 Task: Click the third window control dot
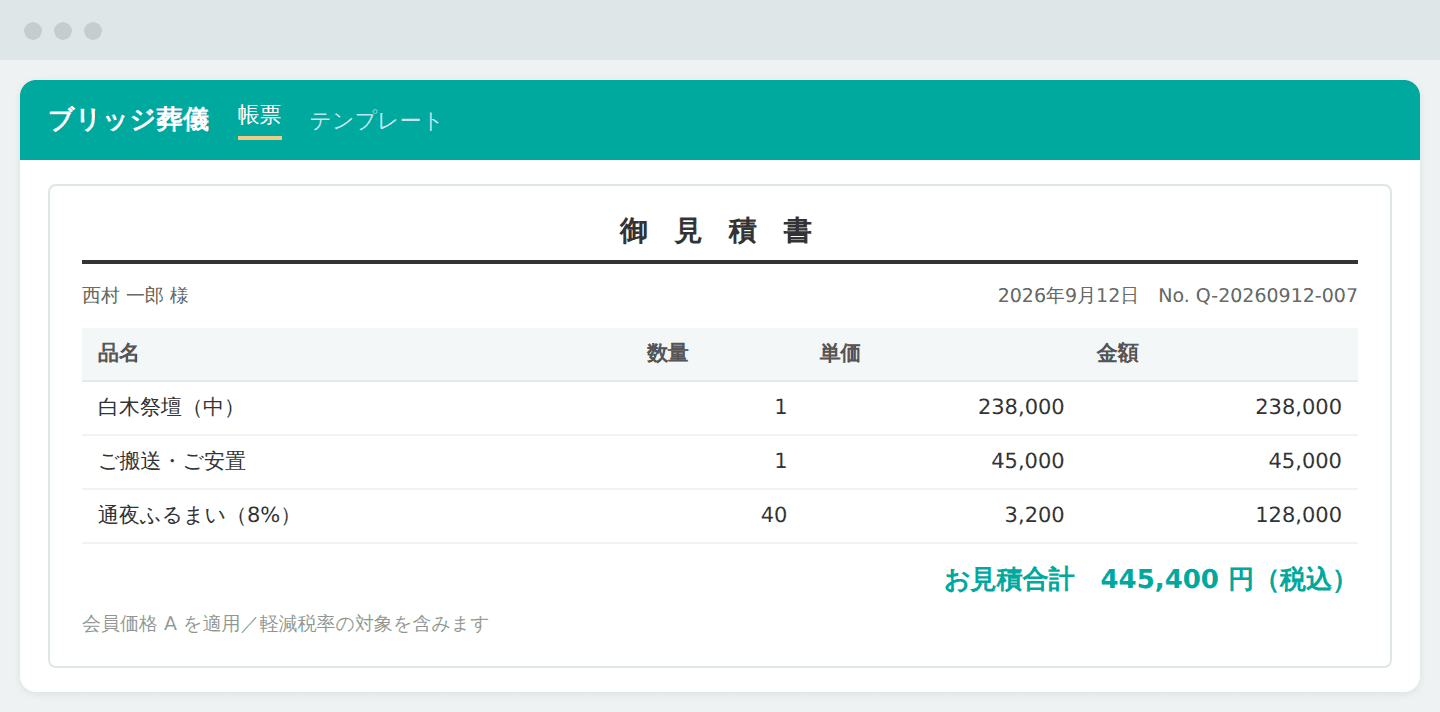click(93, 31)
